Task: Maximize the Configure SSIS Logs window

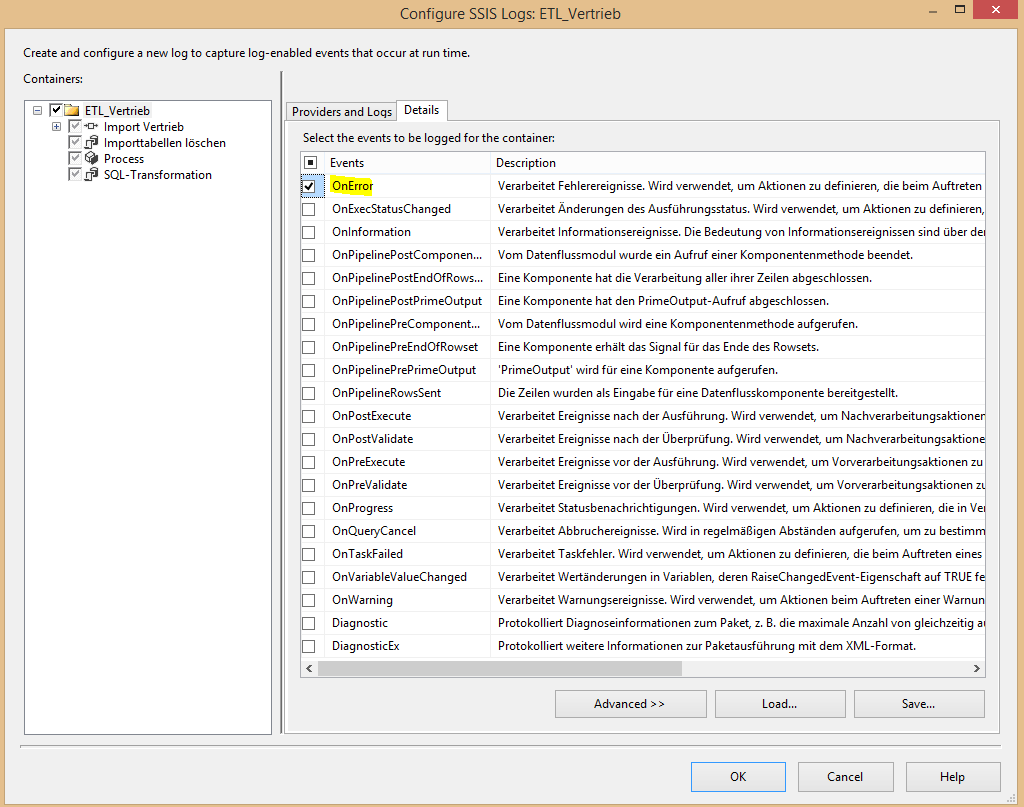Action: click(x=960, y=10)
